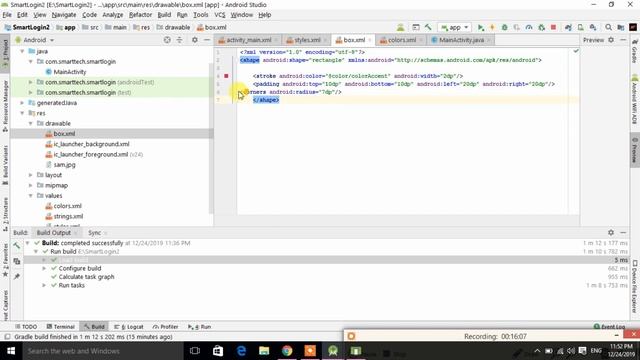640x360 pixels.
Task: Collapse the values folder arrow
Action: pyautogui.click(x=31, y=196)
